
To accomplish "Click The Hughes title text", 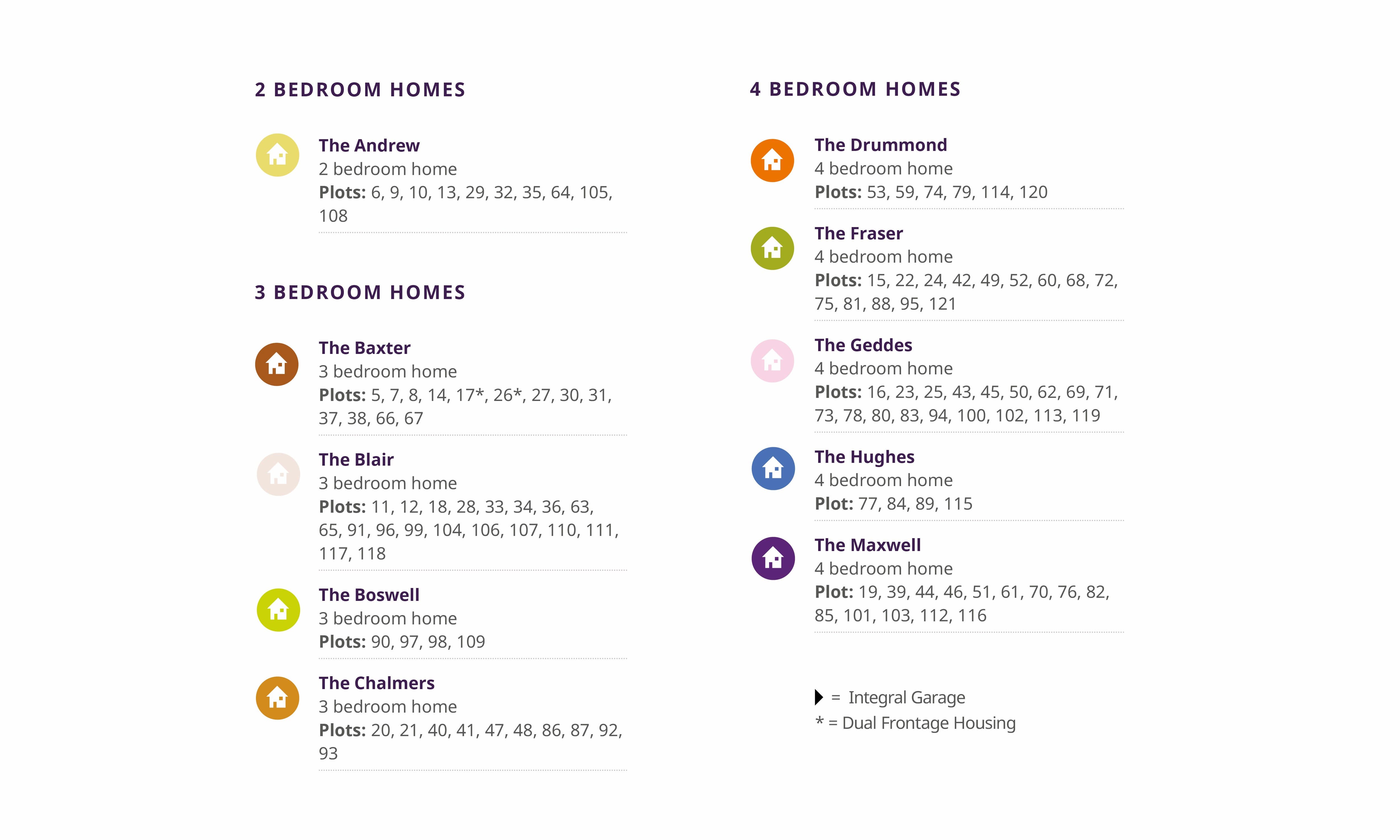I will (864, 457).
